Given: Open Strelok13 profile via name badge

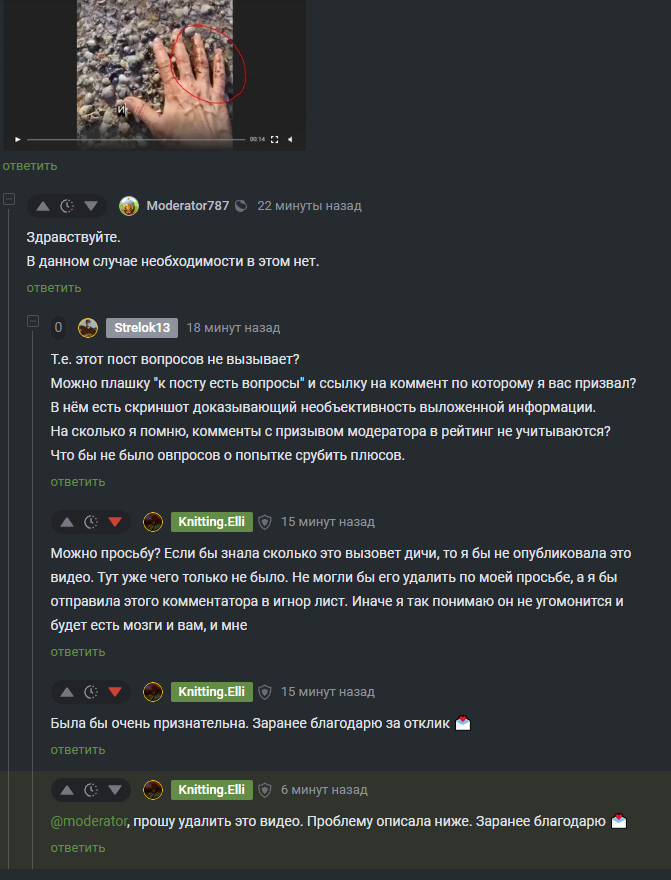Looking at the screenshot, I should pyautogui.click(x=142, y=328).
